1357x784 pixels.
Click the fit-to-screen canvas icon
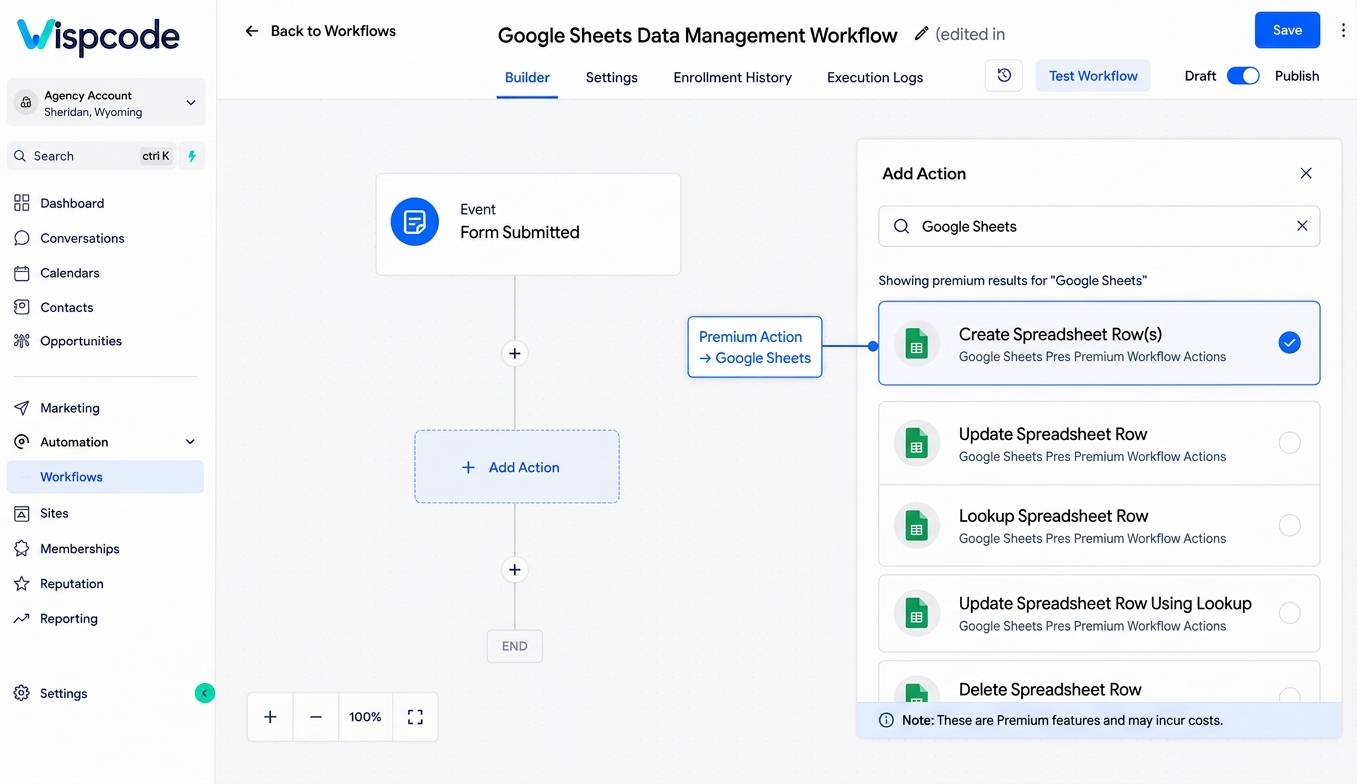point(415,717)
